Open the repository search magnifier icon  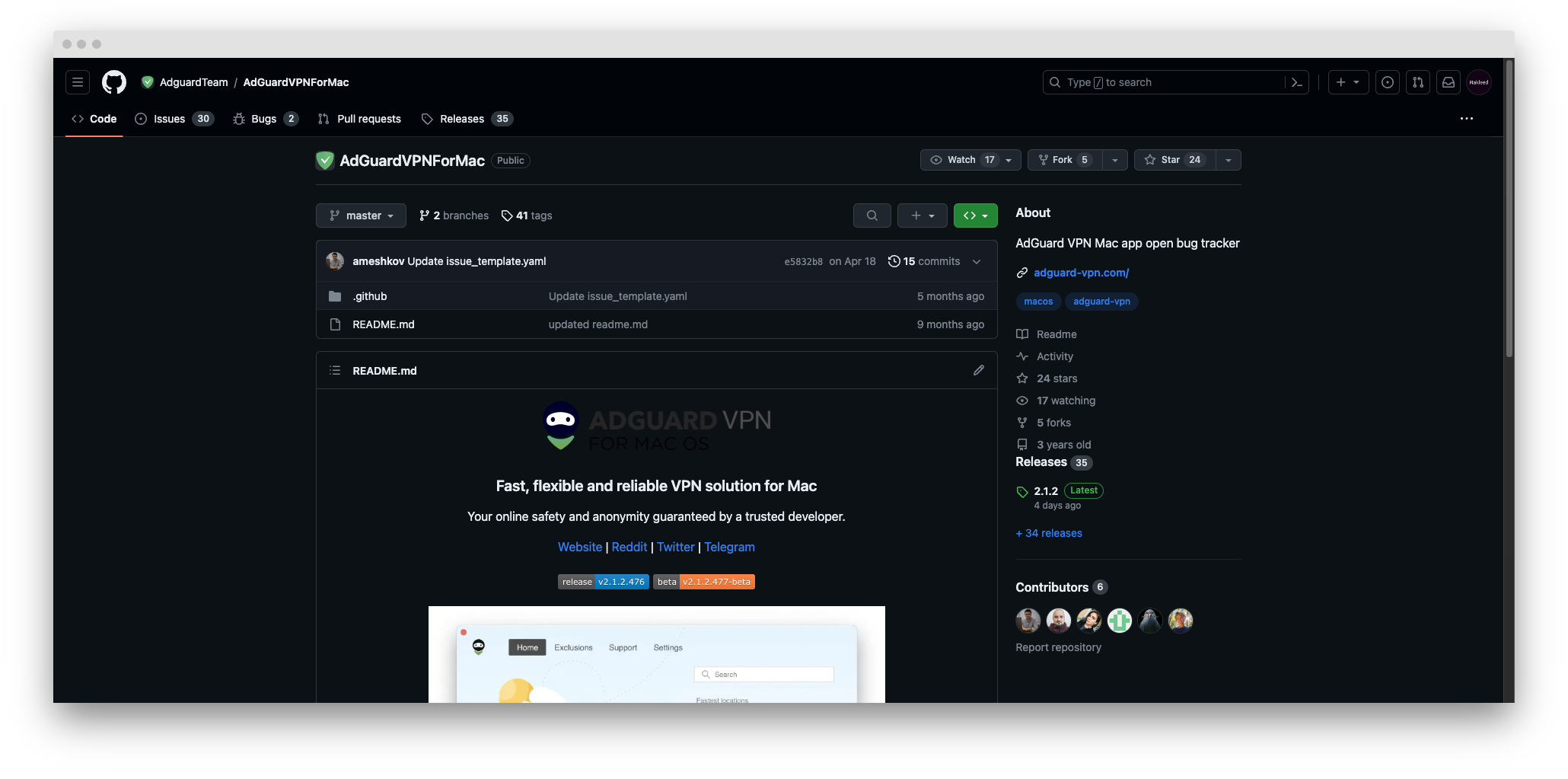pyautogui.click(x=872, y=216)
